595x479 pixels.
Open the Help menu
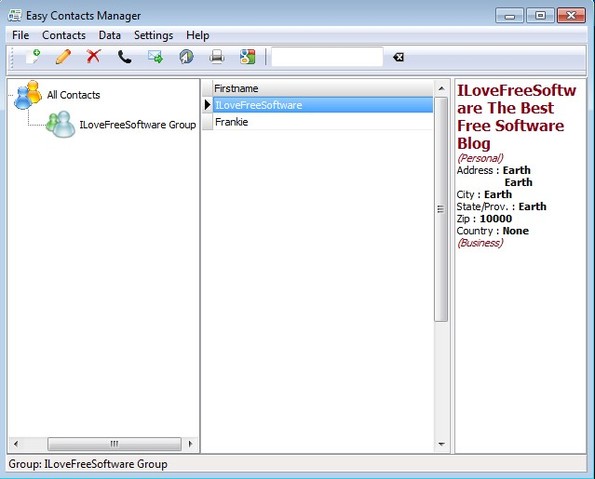(198, 35)
